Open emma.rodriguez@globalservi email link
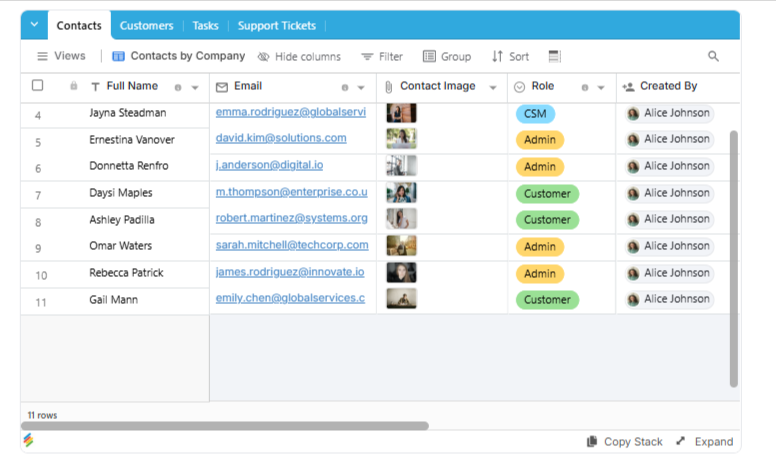 pos(291,112)
